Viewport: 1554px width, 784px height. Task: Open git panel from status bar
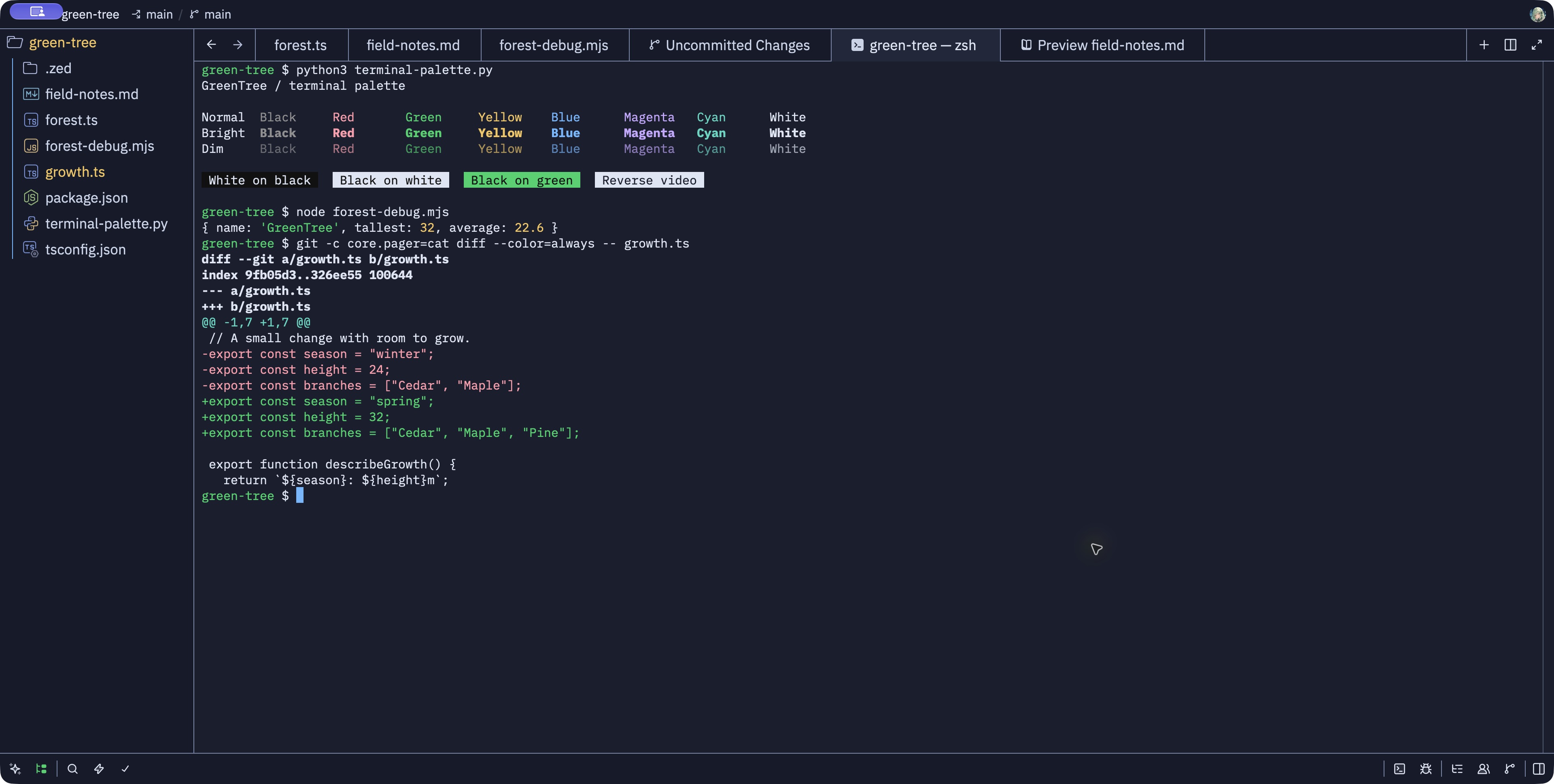point(1510,769)
